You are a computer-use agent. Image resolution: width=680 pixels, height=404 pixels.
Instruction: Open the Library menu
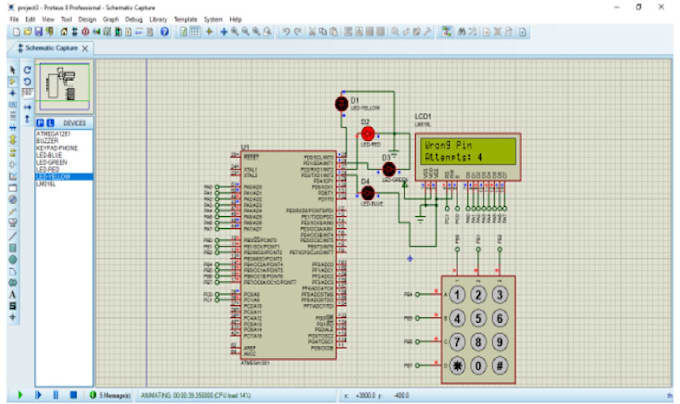point(159,19)
